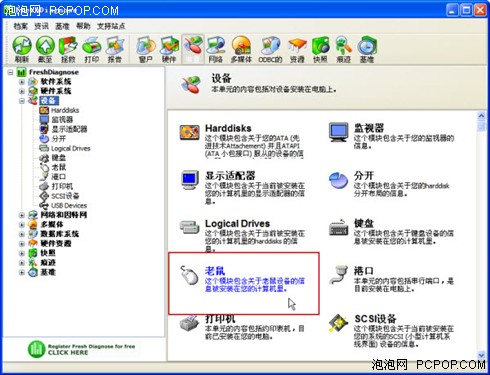Image resolution: width=490 pixels, height=375 pixels.
Task: Expand the 数据库系统 tree node
Action: coord(22,234)
